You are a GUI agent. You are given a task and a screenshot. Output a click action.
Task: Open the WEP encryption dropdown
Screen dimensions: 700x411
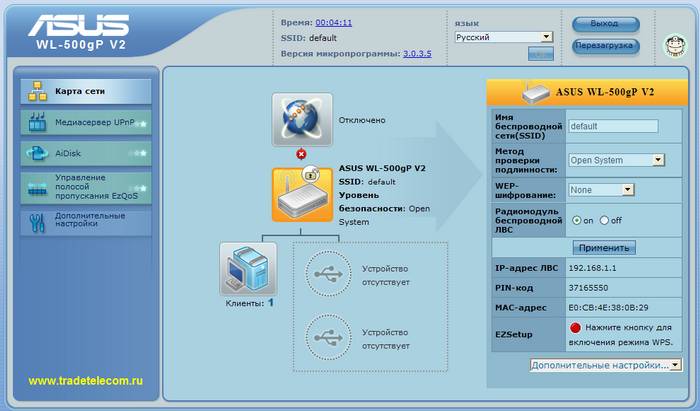(x=601, y=188)
